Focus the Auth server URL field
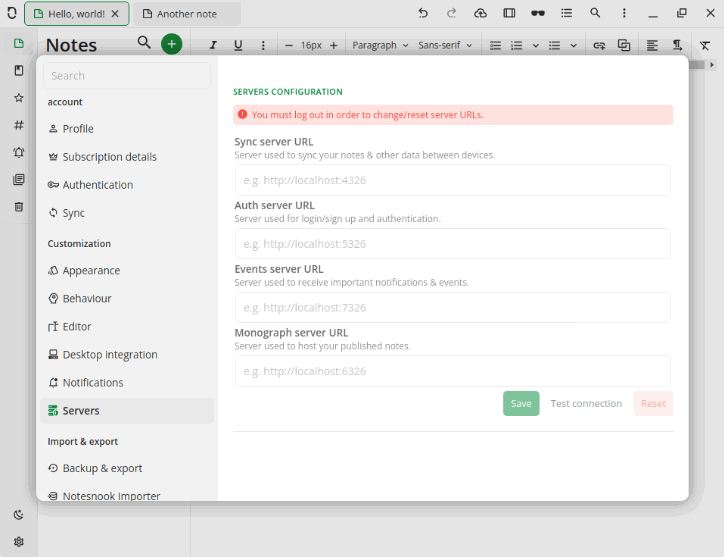This screenshot has width=724, height=558. [452, 243]
